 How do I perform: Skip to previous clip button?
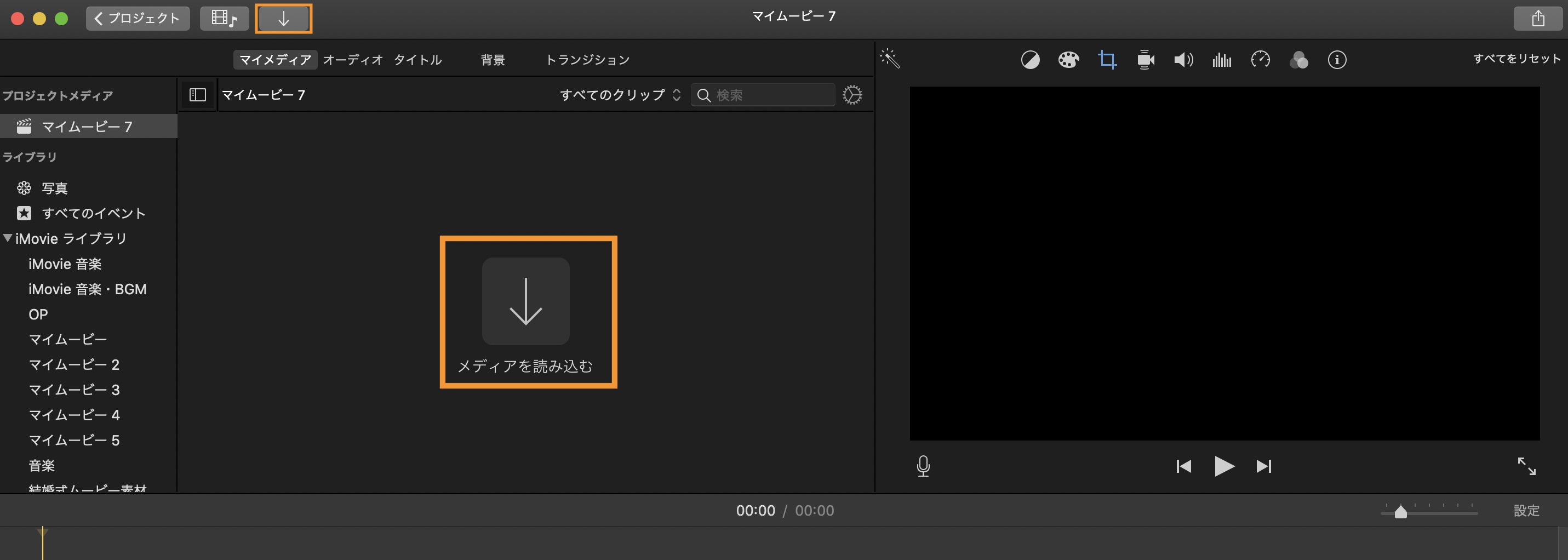coord(1183,466)
